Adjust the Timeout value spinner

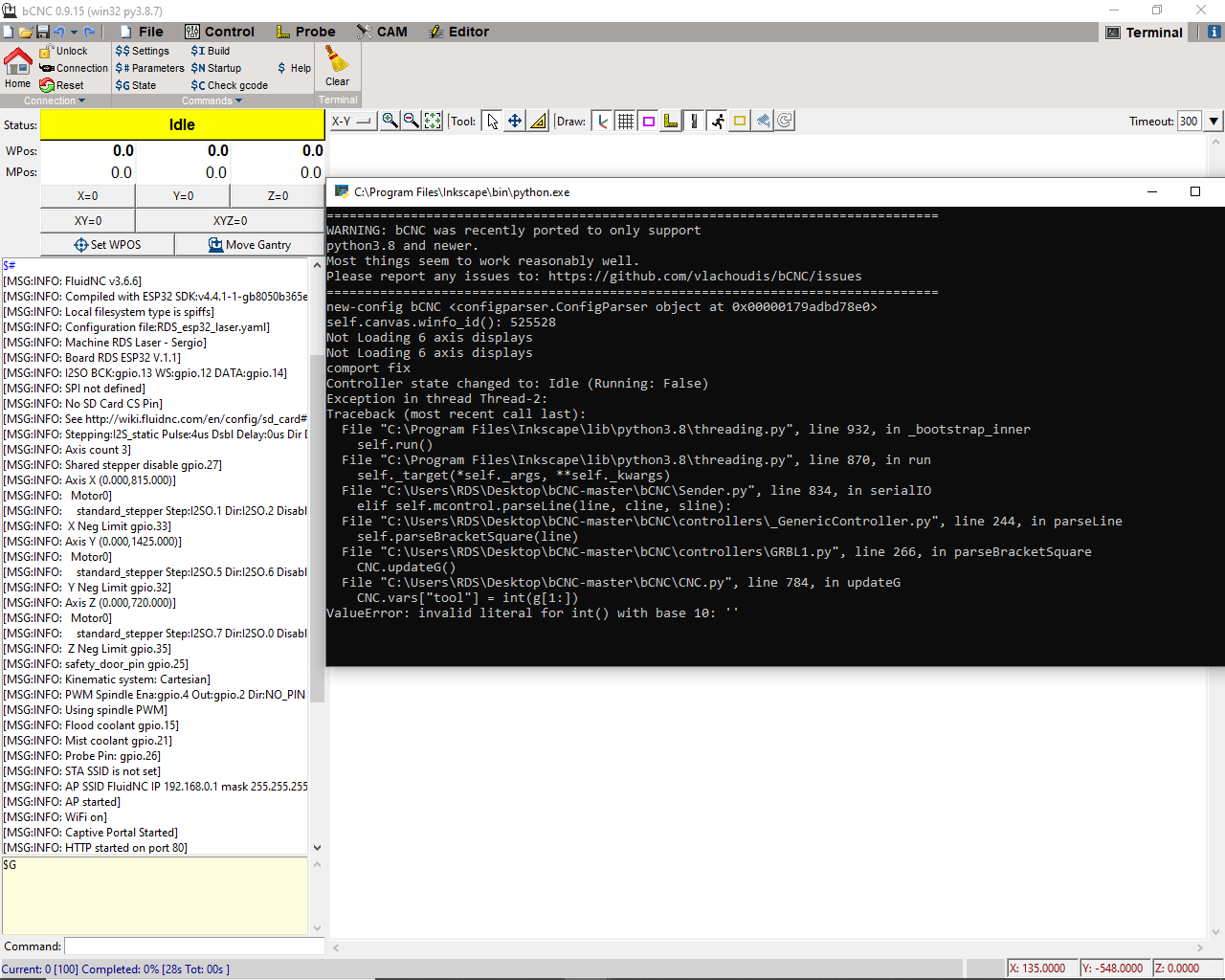[x=1212, y=121]
